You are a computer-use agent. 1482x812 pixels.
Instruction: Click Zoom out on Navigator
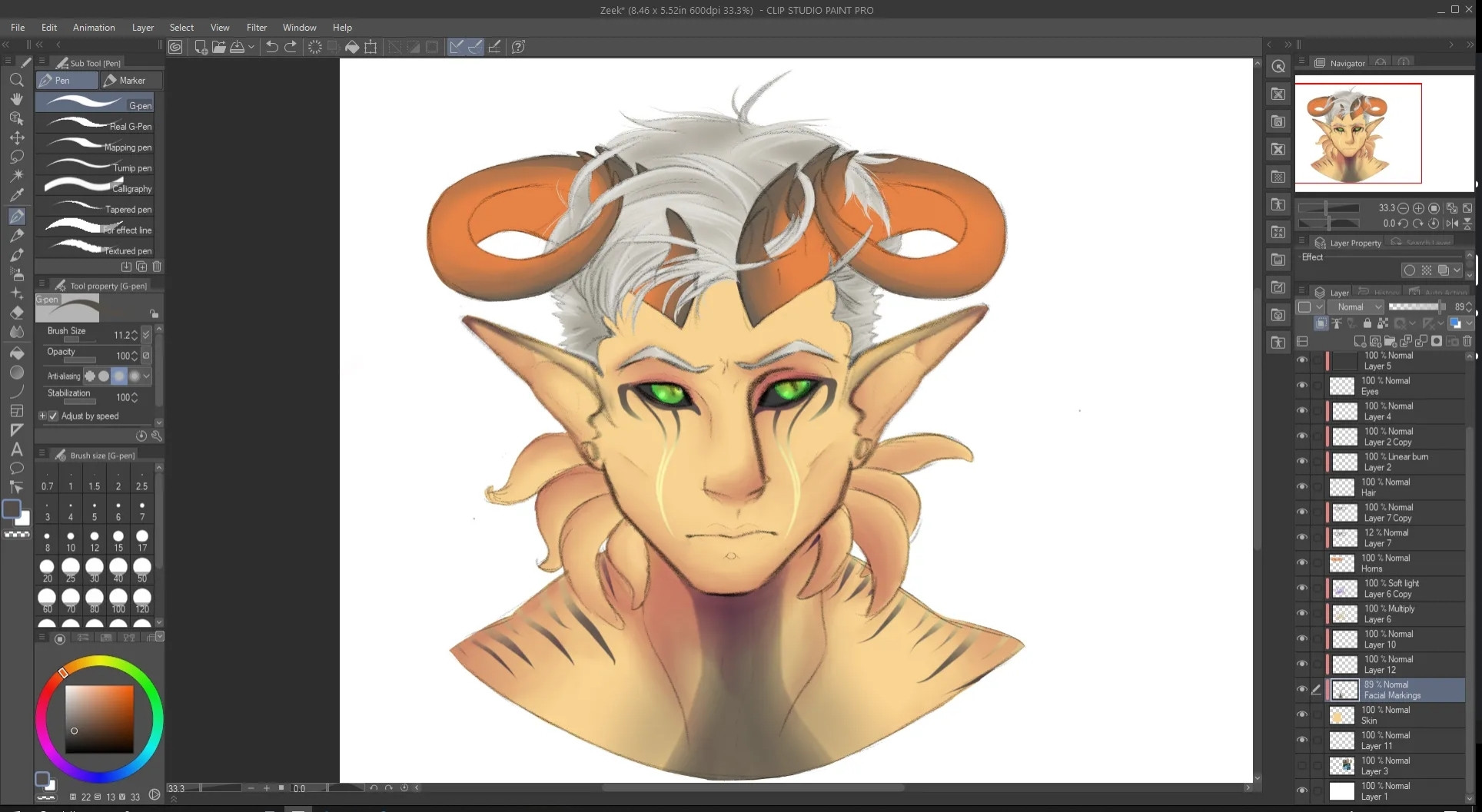[x=1403, y=208]
